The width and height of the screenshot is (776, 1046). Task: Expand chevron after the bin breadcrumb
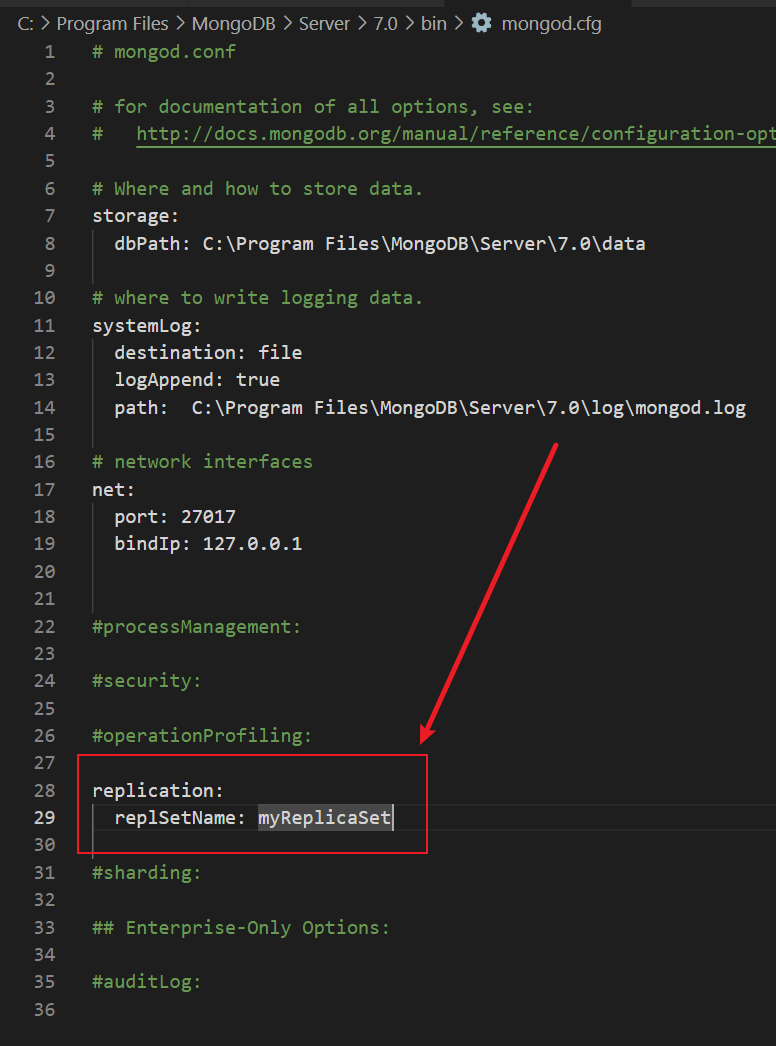coord(459,24)
